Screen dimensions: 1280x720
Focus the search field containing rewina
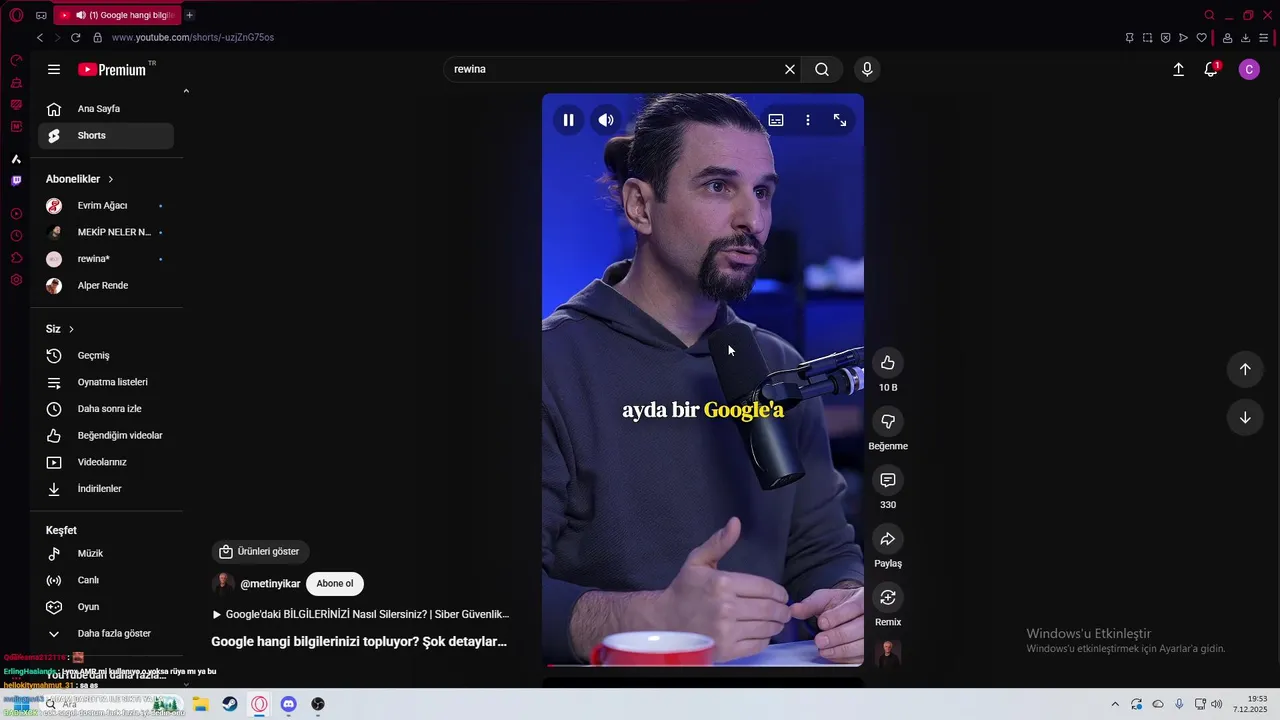[x=612, y=69]
